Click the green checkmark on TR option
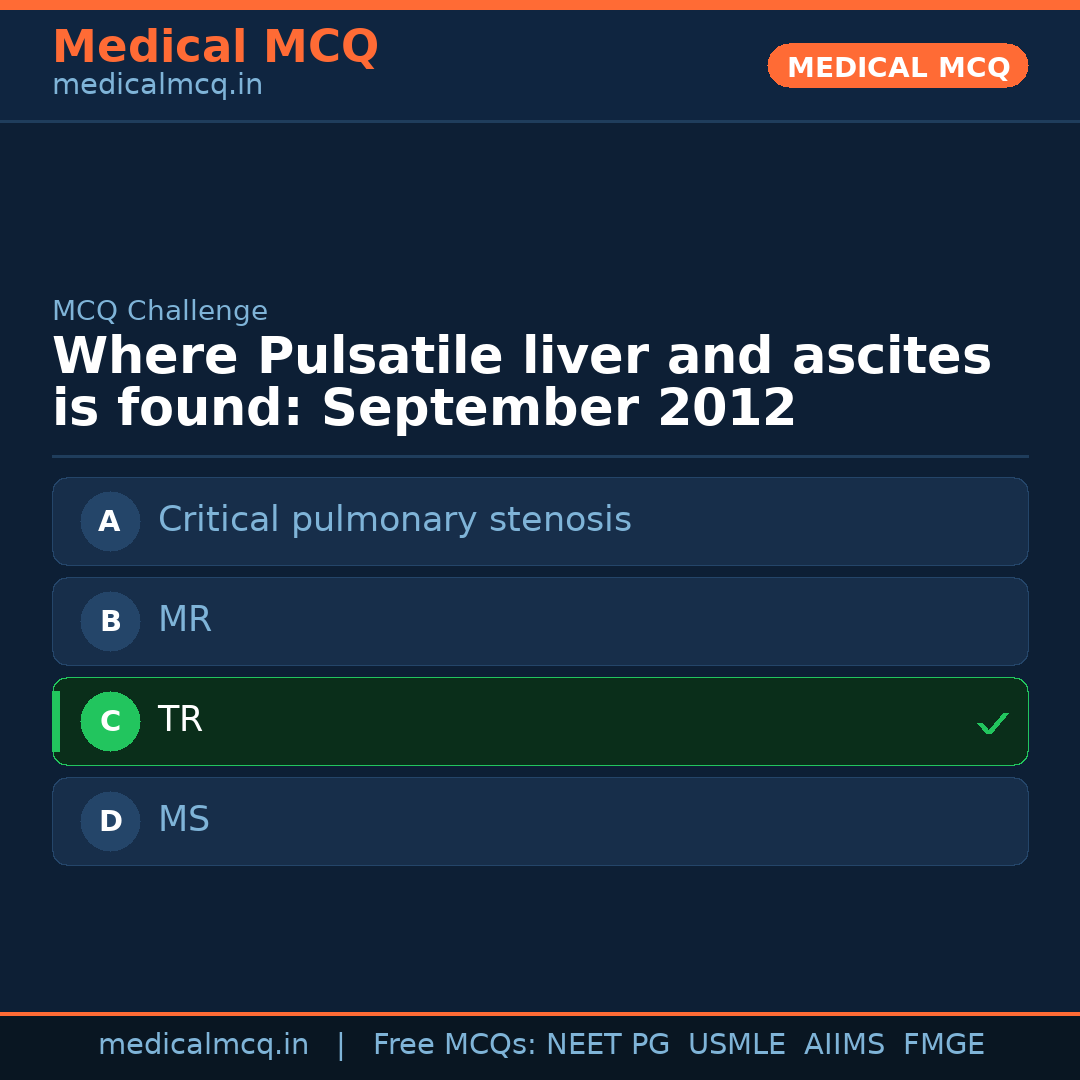 tap(992, 723)
